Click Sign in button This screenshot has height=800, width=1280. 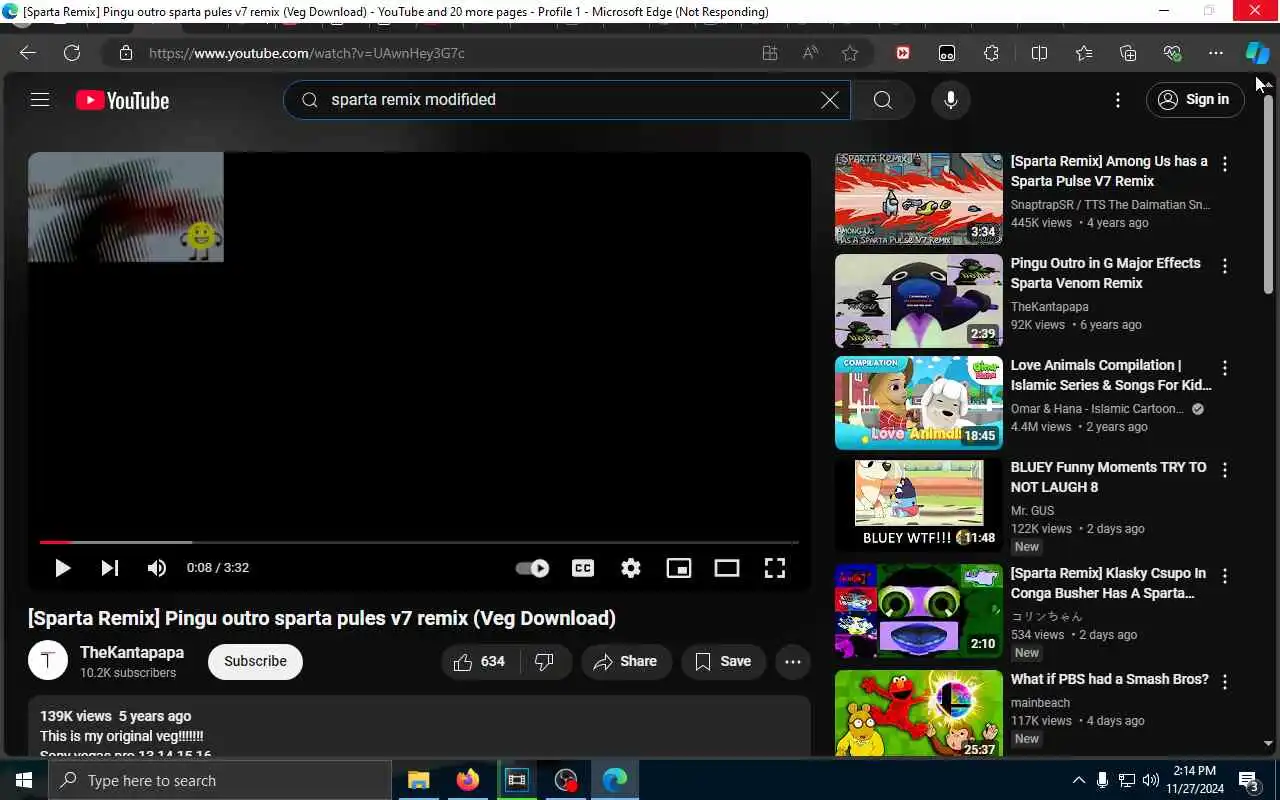click(1194, 100)
